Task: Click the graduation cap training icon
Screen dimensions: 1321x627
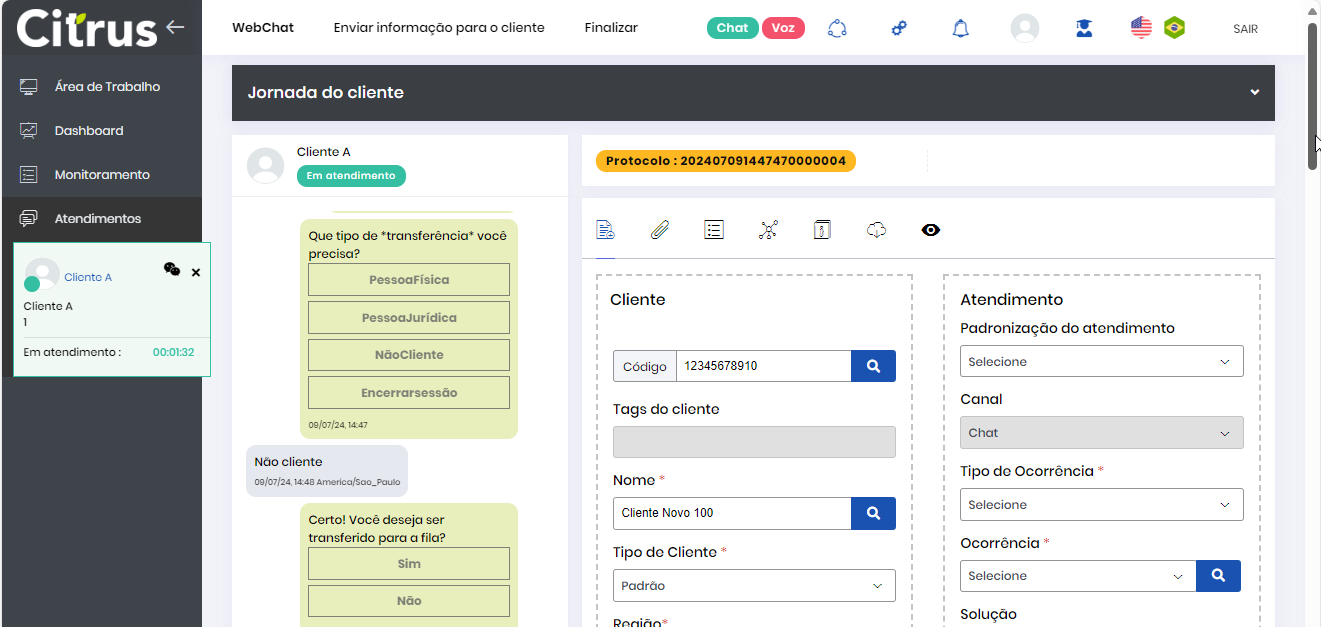Action: tap(1084, 28)
